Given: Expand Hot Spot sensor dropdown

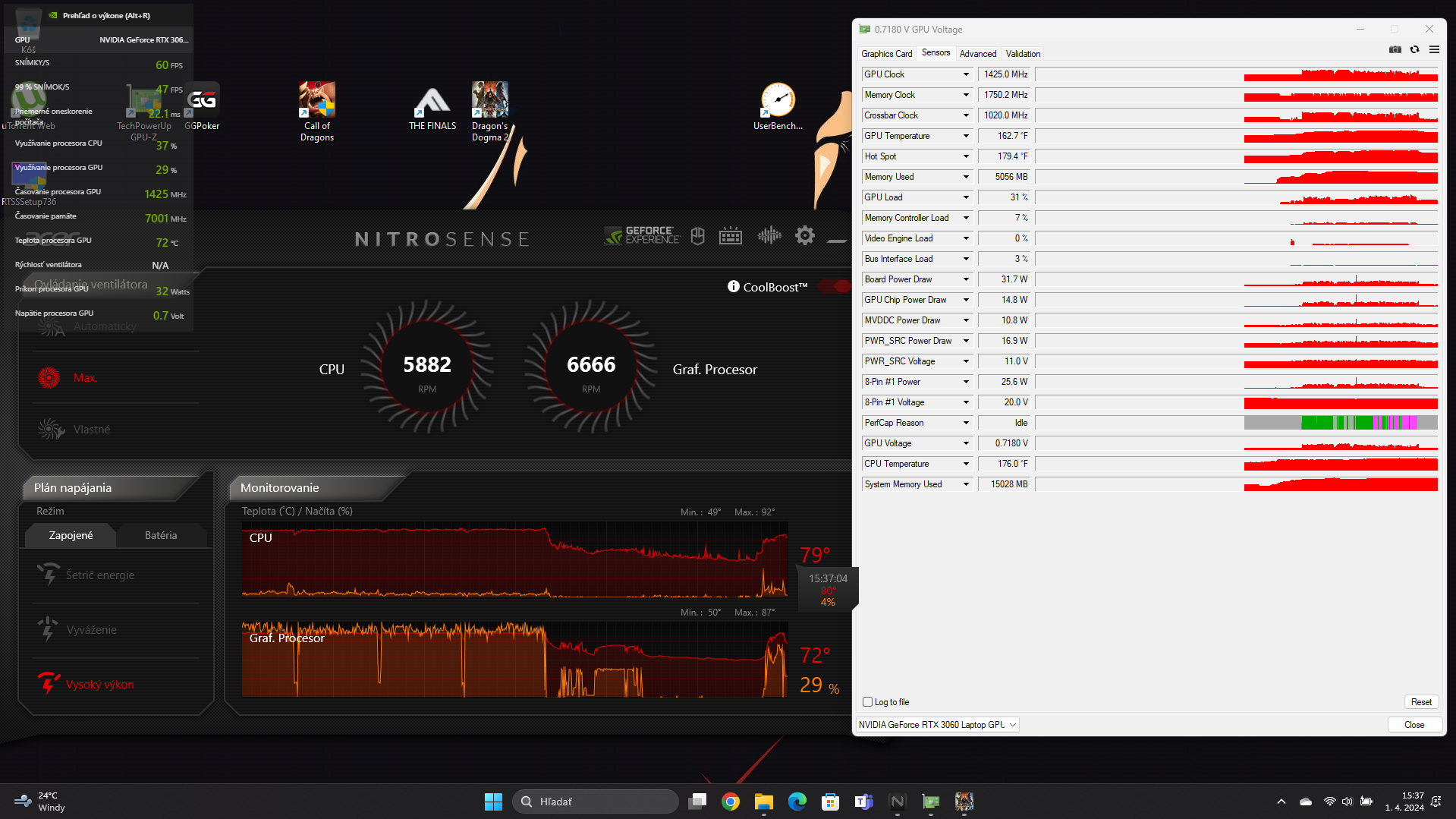Looking at the screenshot, I should tap(966, 156).
